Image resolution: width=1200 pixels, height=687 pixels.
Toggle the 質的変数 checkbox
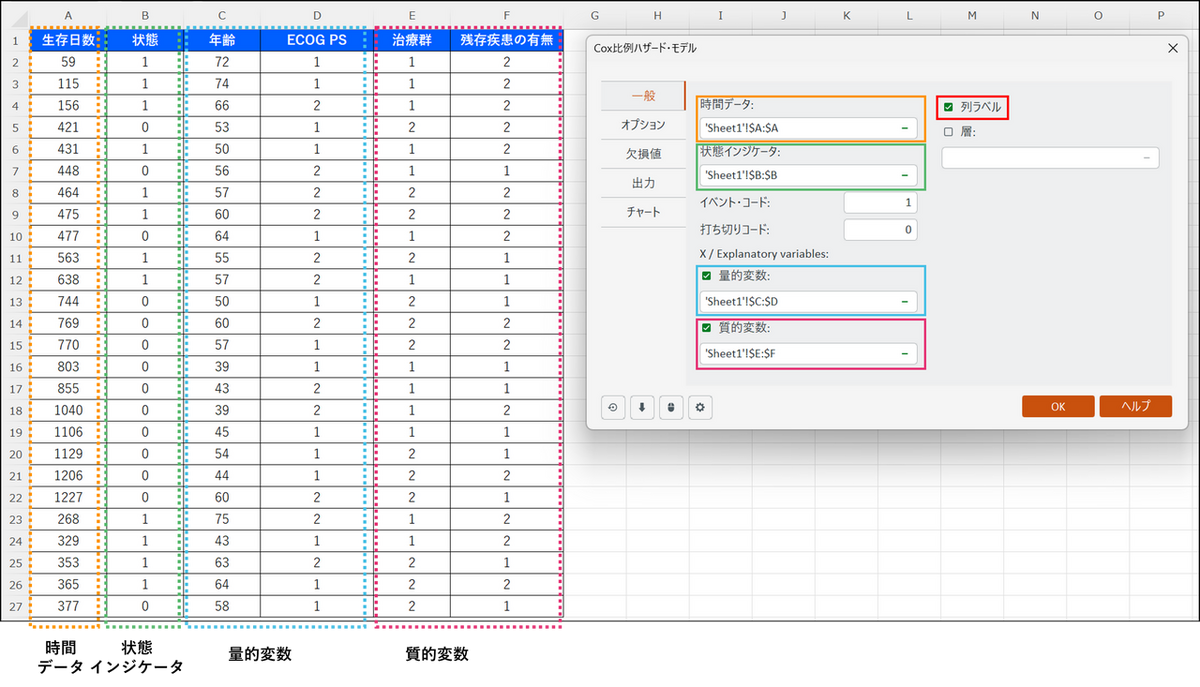[707, 328]
